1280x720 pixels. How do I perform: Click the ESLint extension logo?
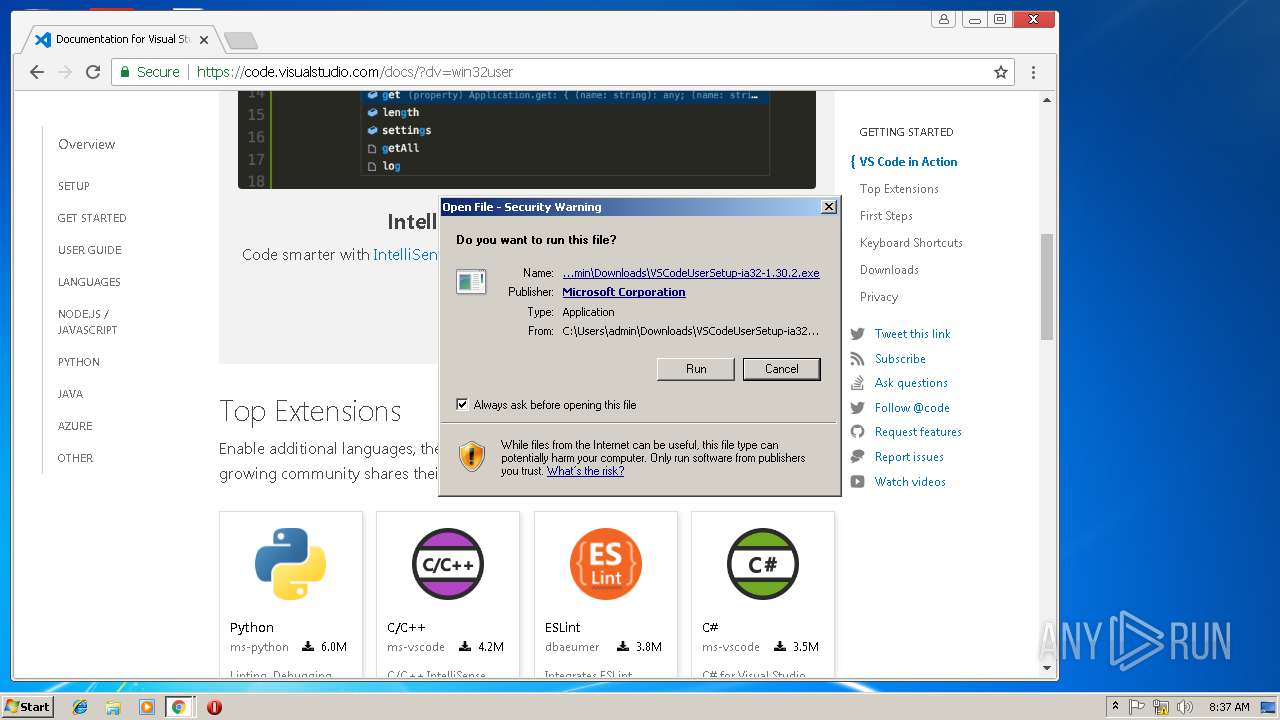tap(605, 564)
